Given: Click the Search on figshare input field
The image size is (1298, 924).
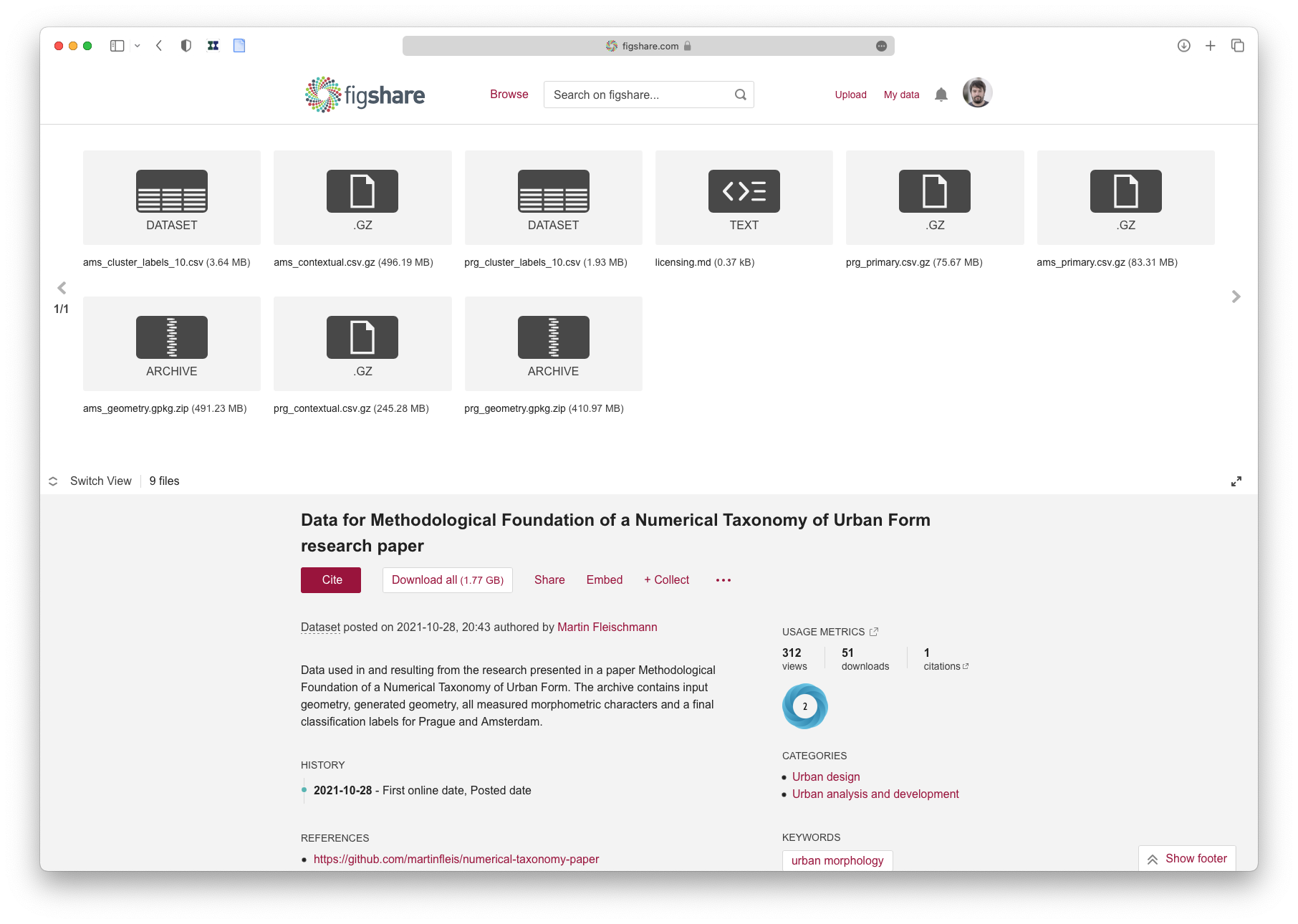Looking at the screenshot, I should click(x=638, y=95).
